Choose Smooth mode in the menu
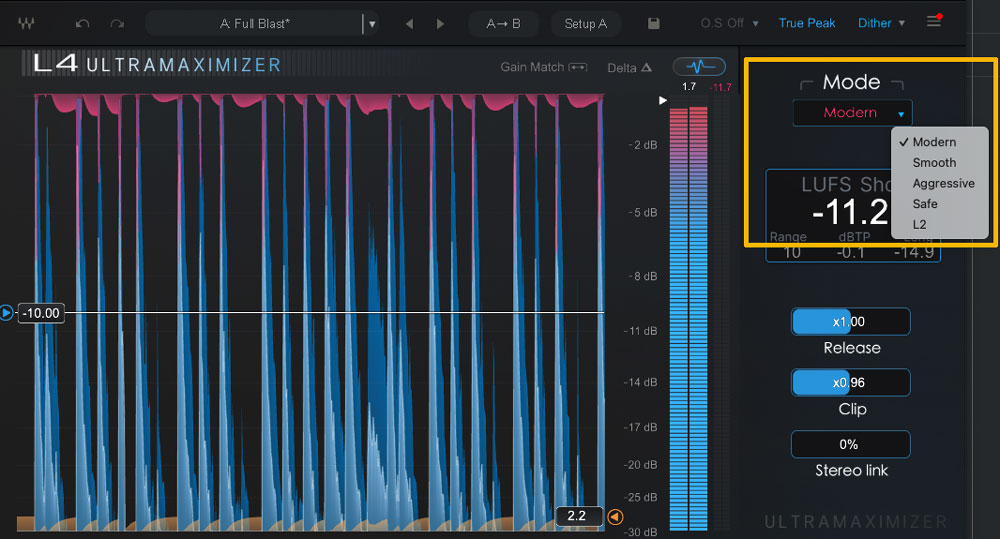The width and height of the screenshot is (1000, 539). click(934, 162)
